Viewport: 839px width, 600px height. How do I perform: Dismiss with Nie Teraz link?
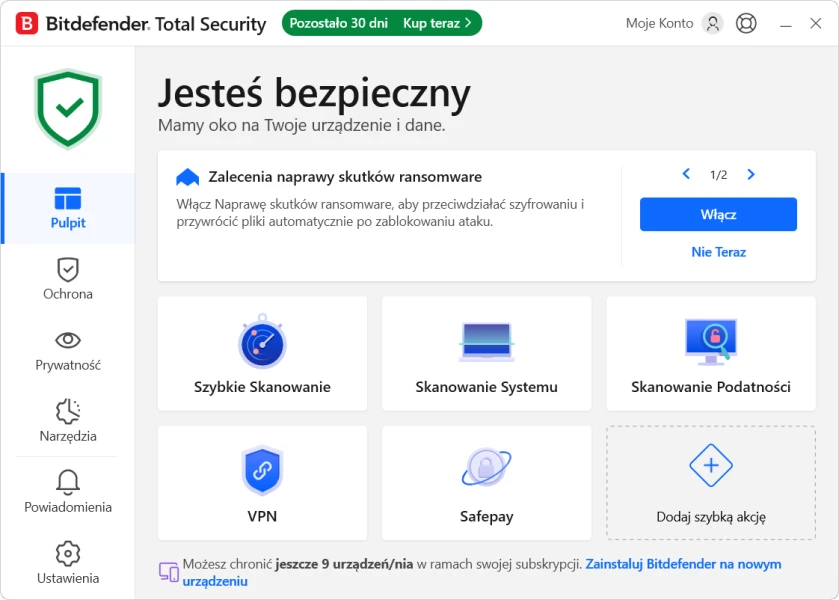pos(718,252)
